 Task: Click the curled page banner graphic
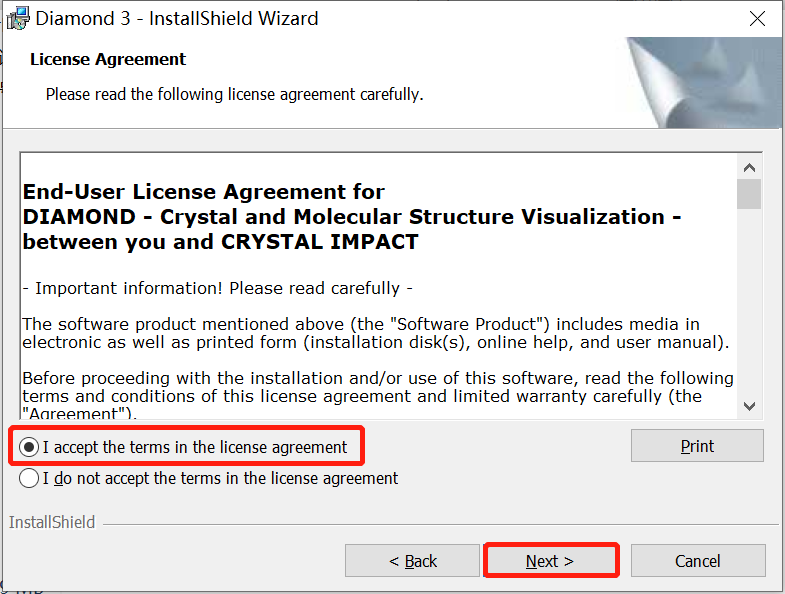pyautogui.click(x=703, y=82)
